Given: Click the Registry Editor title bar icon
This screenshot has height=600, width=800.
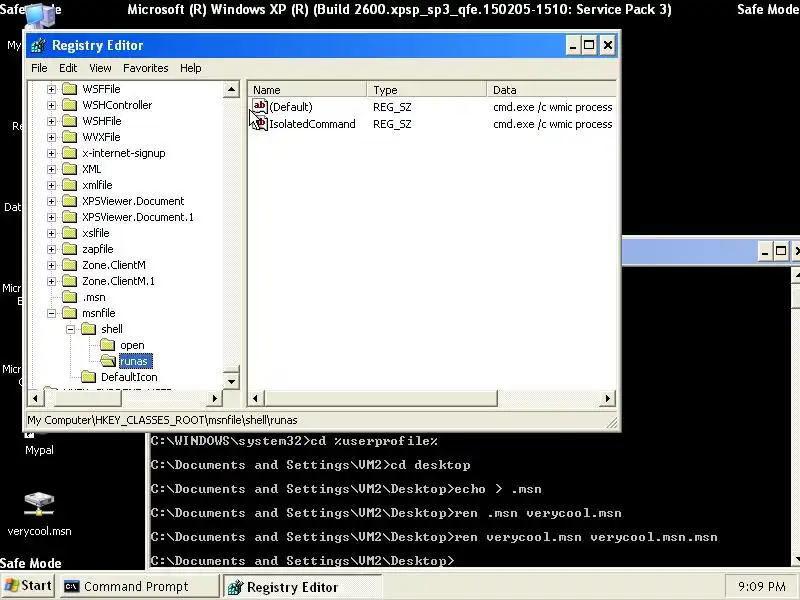Looking at the screenshot, I should tap(38, 45).
